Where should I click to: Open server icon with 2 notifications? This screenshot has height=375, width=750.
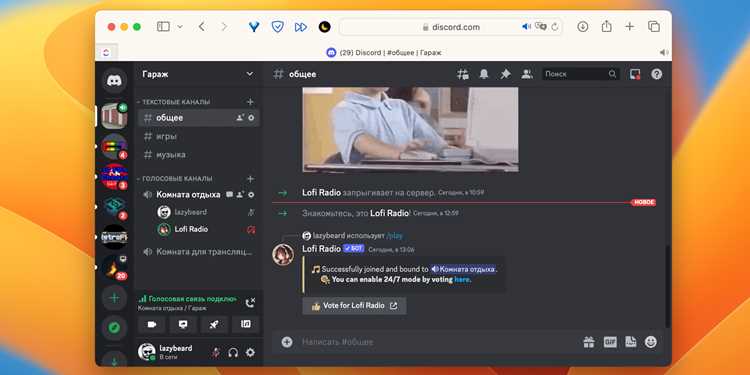click(x=114, y=207)
